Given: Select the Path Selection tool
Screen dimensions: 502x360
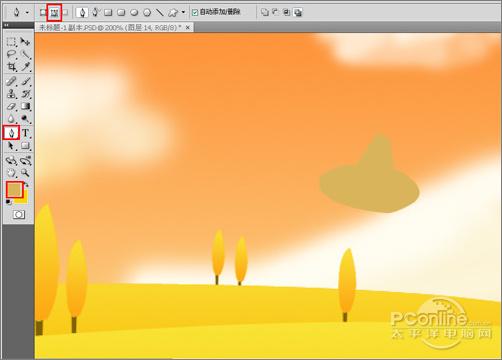Looking at the screenshot, I should (x=11, y=146).
